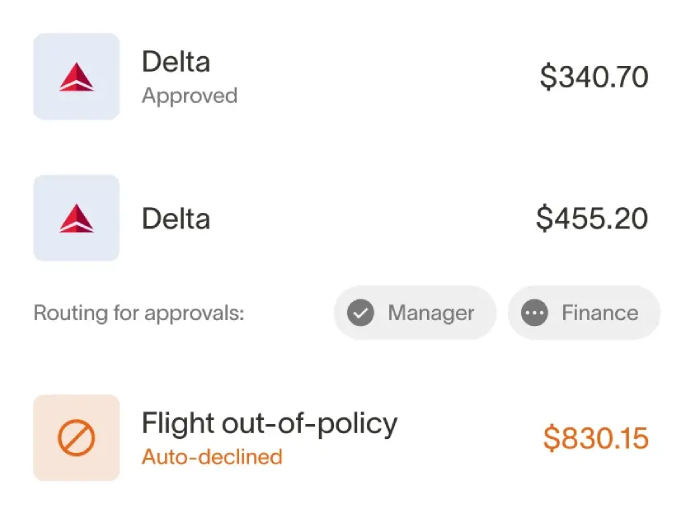Open the Delta title on the $455.20 expense
Image resolution: width=700 pixels, height=514 pixels.
176,218
